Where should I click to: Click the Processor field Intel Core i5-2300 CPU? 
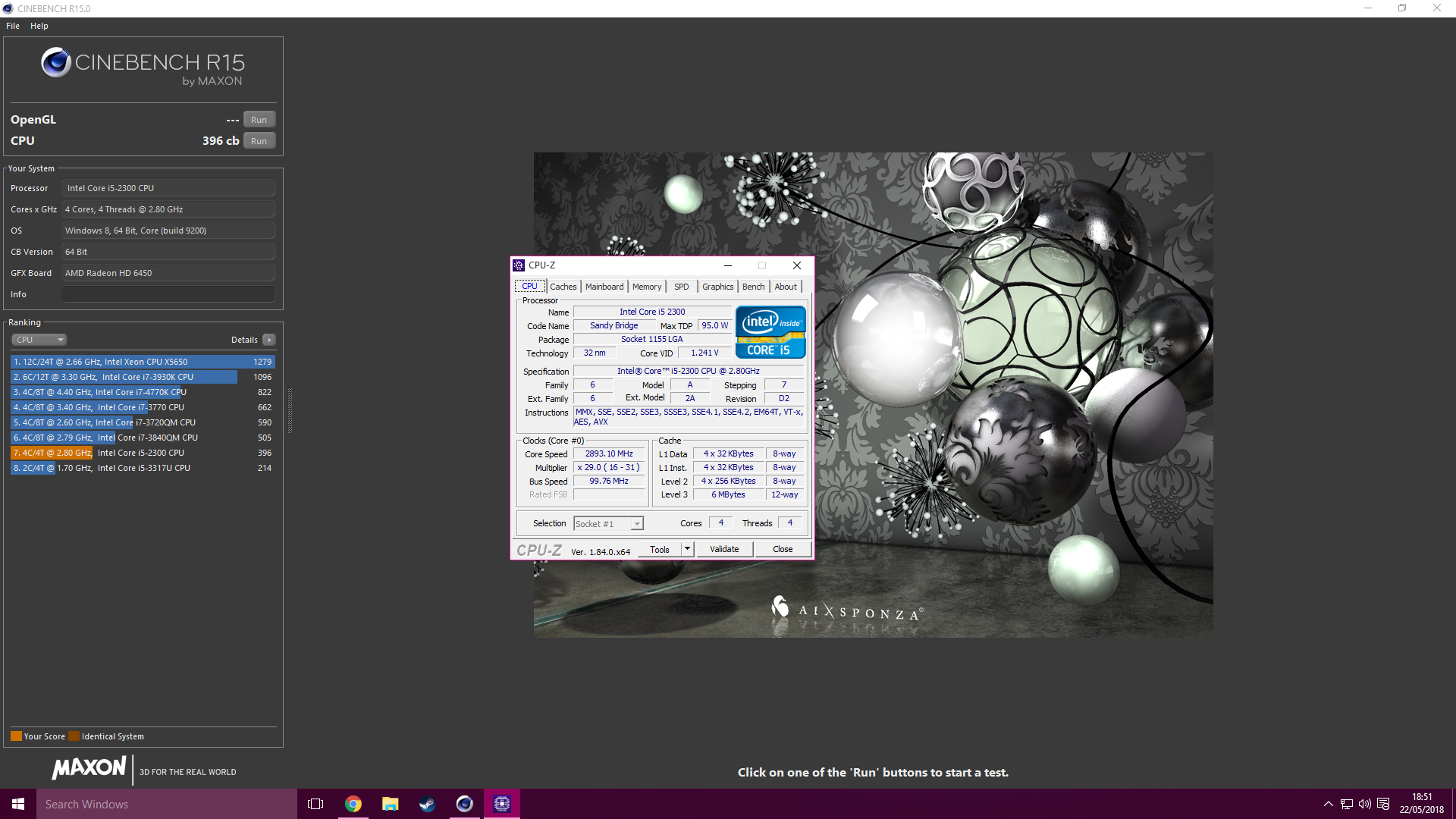[x=168, y=188]
